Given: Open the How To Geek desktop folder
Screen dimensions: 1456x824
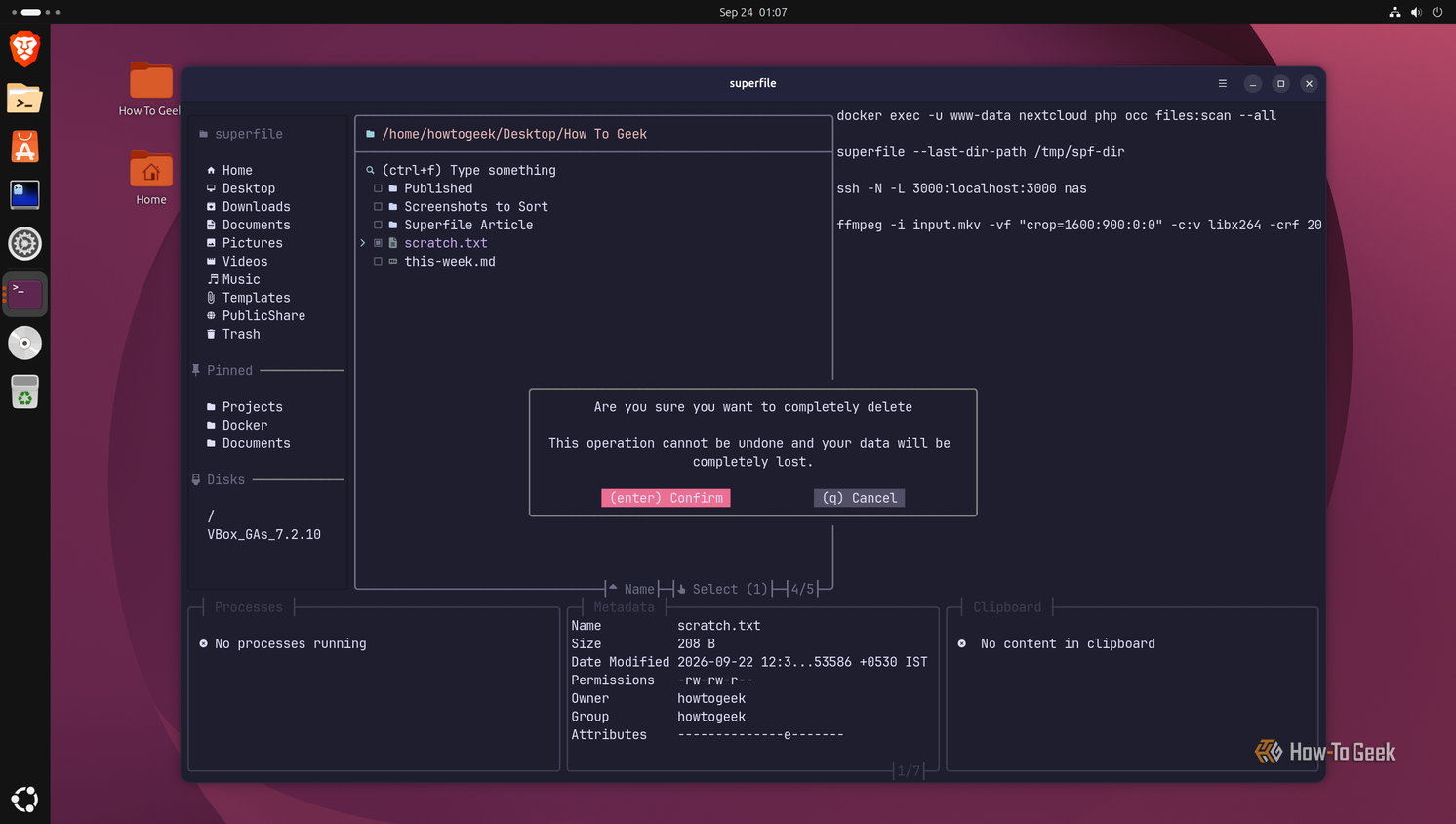Looking at the screenshot, I should (151, 89).
